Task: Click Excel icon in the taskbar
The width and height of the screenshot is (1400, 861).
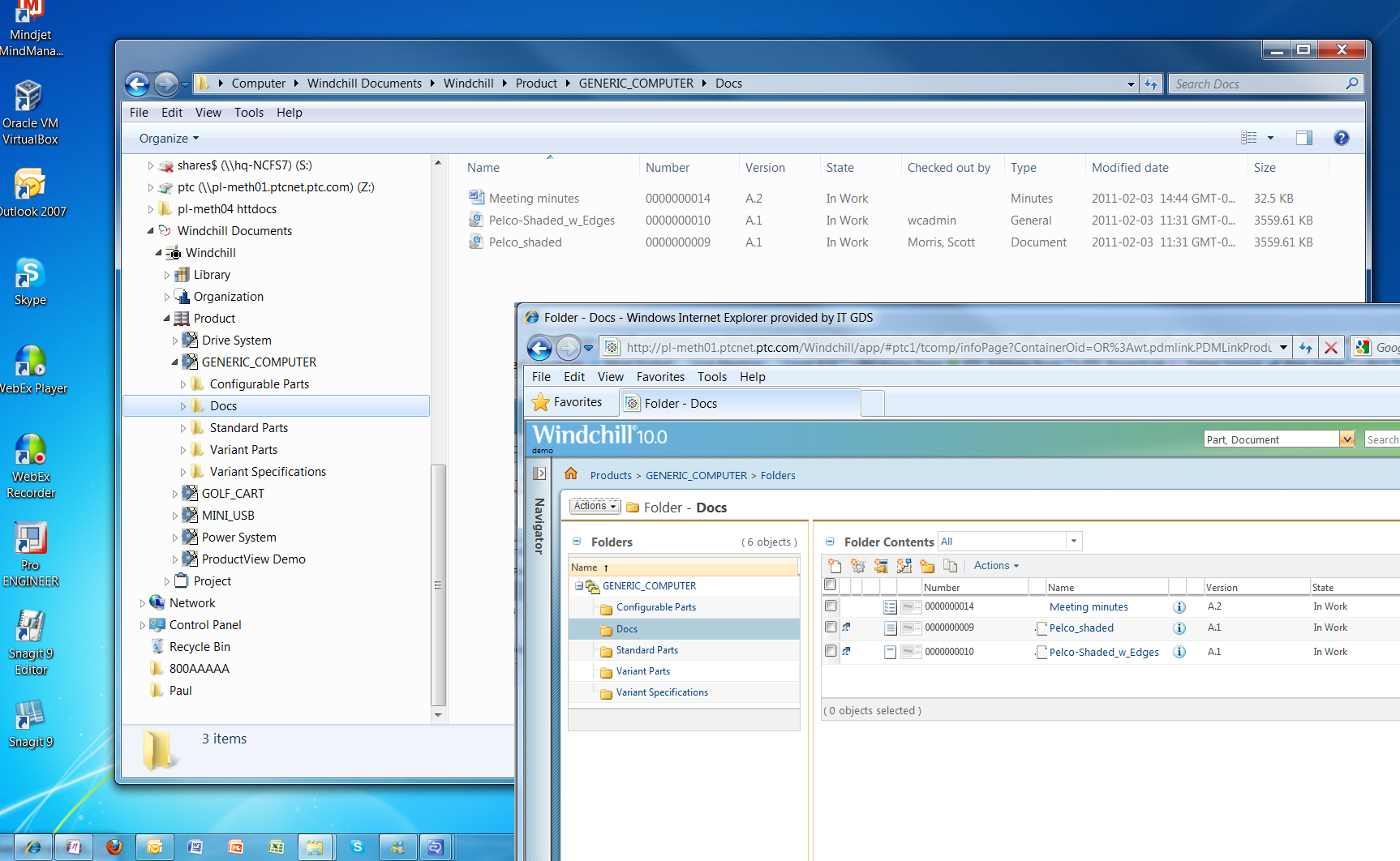Action: point(277,847)
